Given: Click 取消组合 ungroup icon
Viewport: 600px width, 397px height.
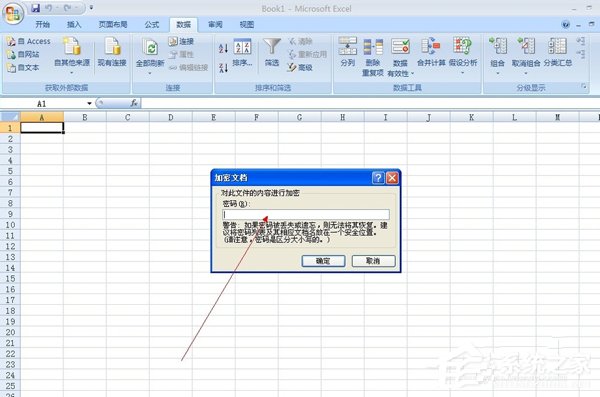Looking at the screenshot, I should click(x=526, y=47).
